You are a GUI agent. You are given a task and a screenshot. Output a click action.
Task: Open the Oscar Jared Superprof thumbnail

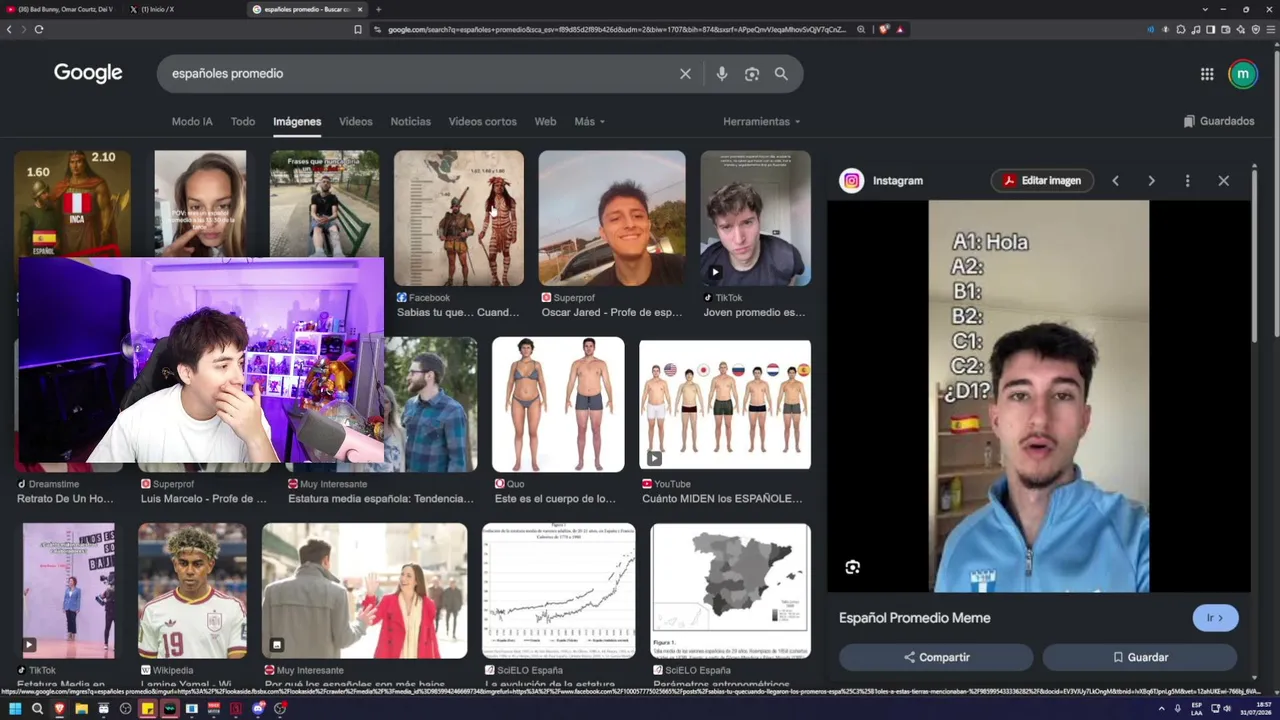click(612, 218)
